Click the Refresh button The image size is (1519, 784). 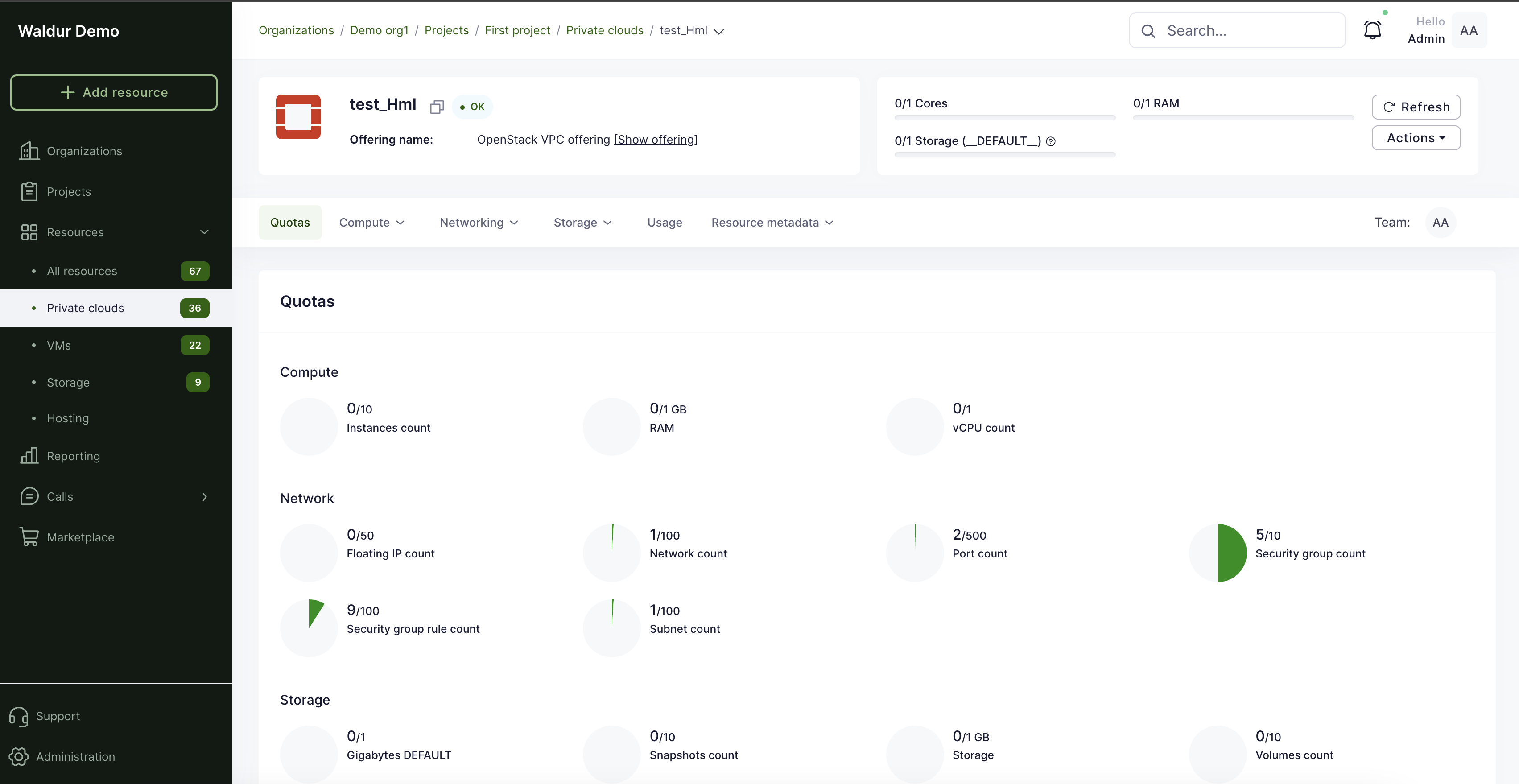pyautogui.click(x=1415, y=107)
